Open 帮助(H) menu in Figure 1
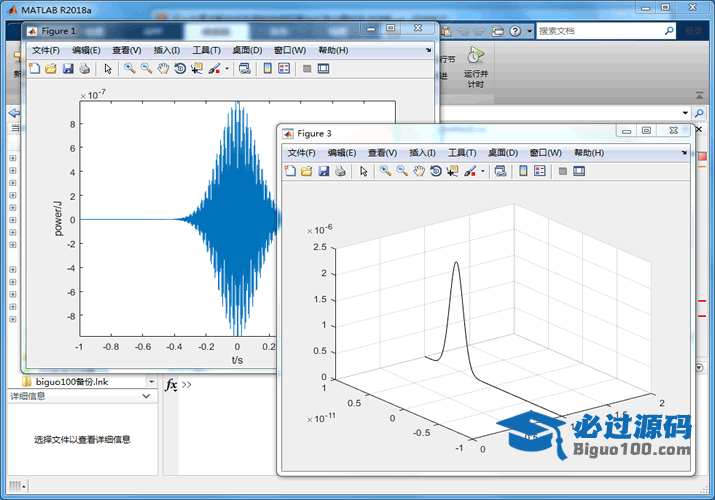The height and width of the screenshot is (500, 715). (333, 50)
